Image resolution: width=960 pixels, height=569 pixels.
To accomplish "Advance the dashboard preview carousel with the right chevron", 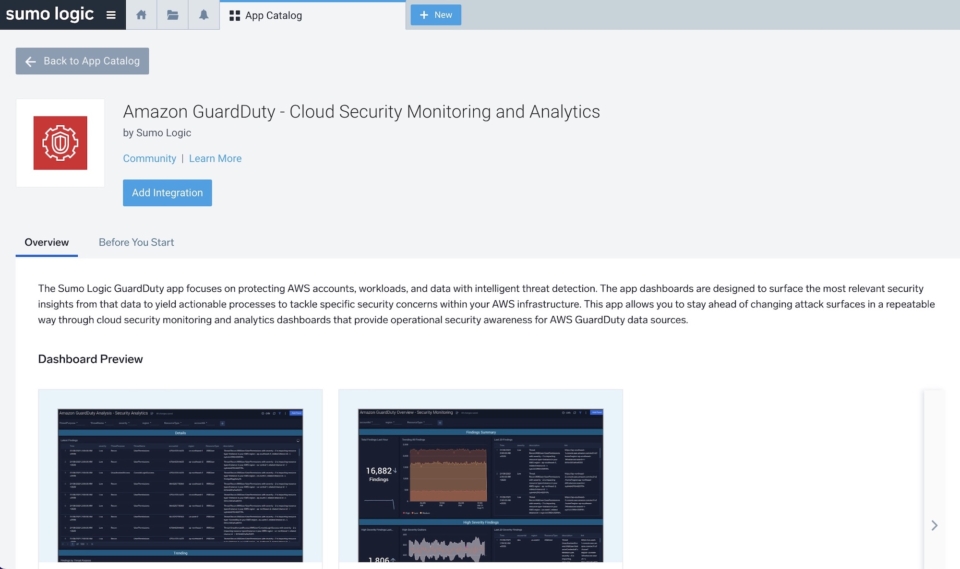I will [x=934, y=526].
